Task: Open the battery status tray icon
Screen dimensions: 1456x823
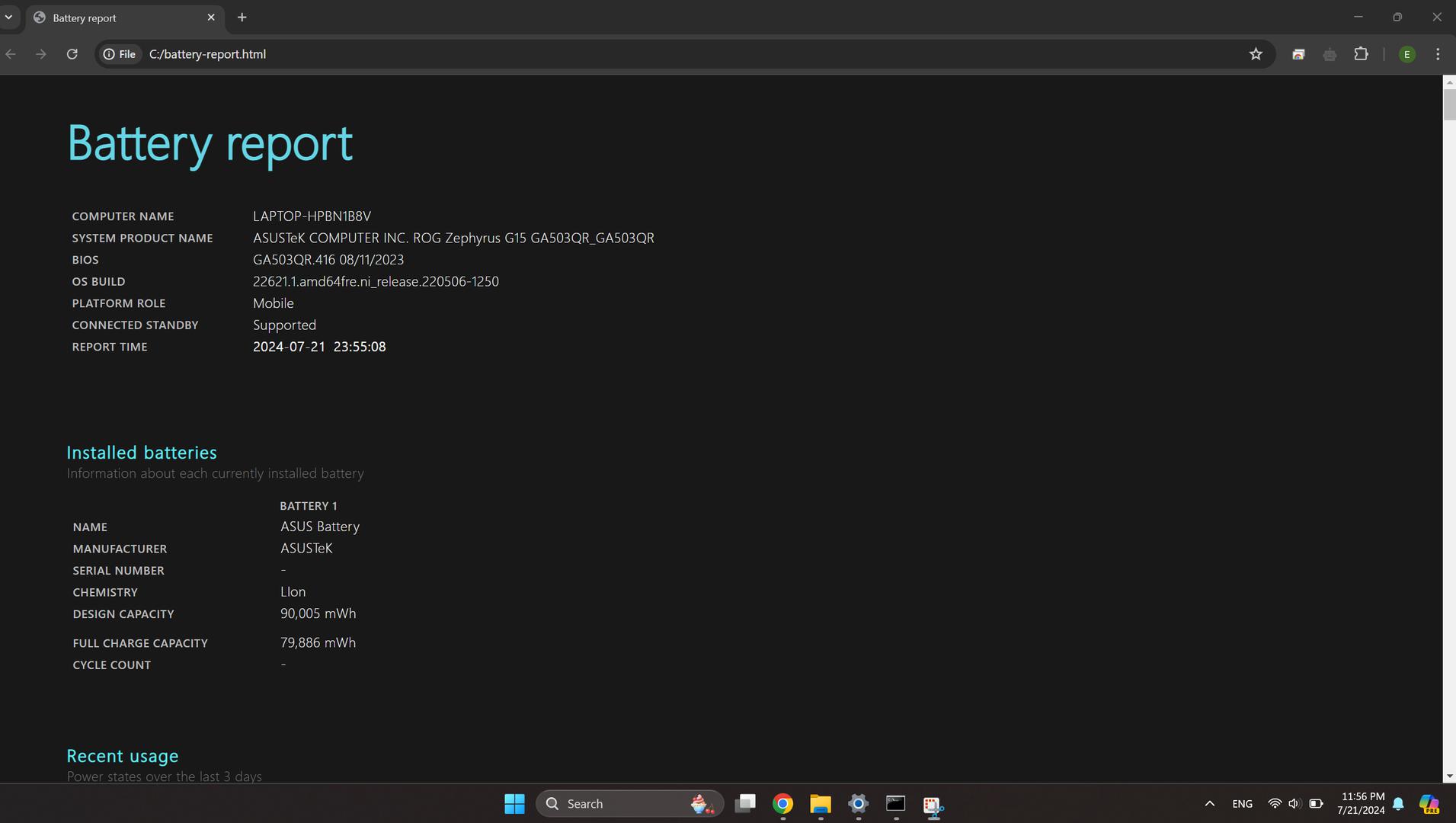Action: coord(1316,804)
